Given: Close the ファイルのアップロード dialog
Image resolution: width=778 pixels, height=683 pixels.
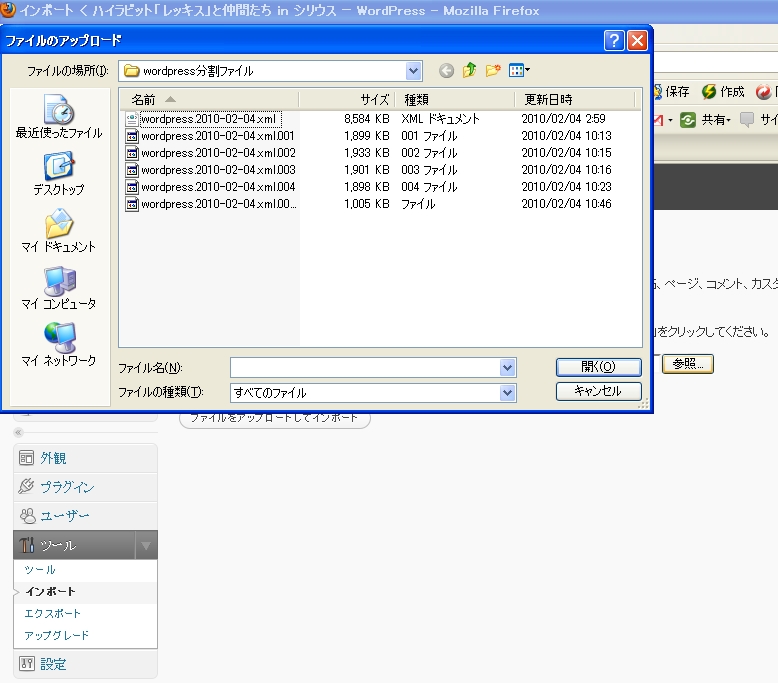Looking at the screenshot, I should point(637,40).
